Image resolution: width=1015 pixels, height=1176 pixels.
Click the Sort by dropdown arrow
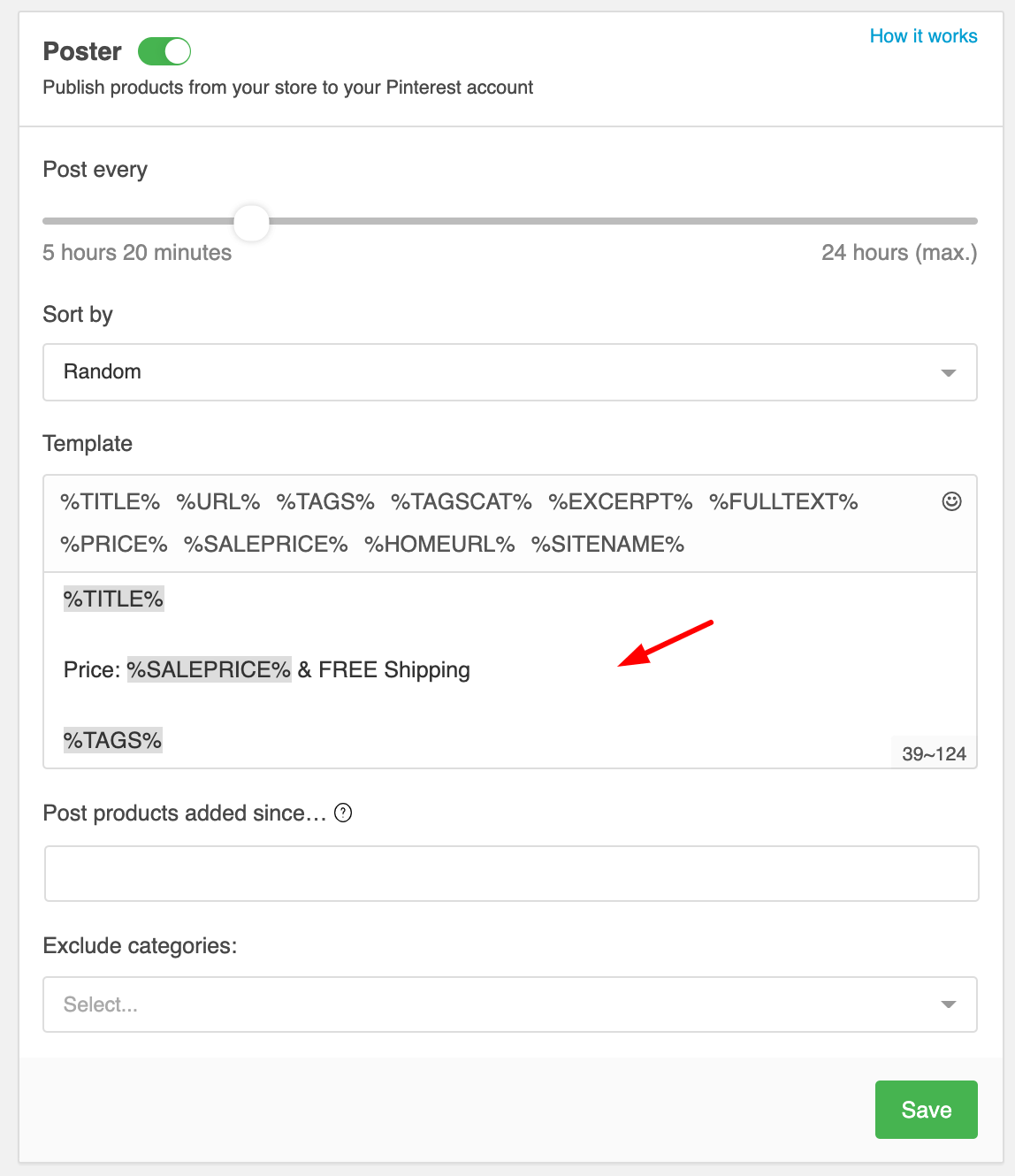(x=949, y=372)
